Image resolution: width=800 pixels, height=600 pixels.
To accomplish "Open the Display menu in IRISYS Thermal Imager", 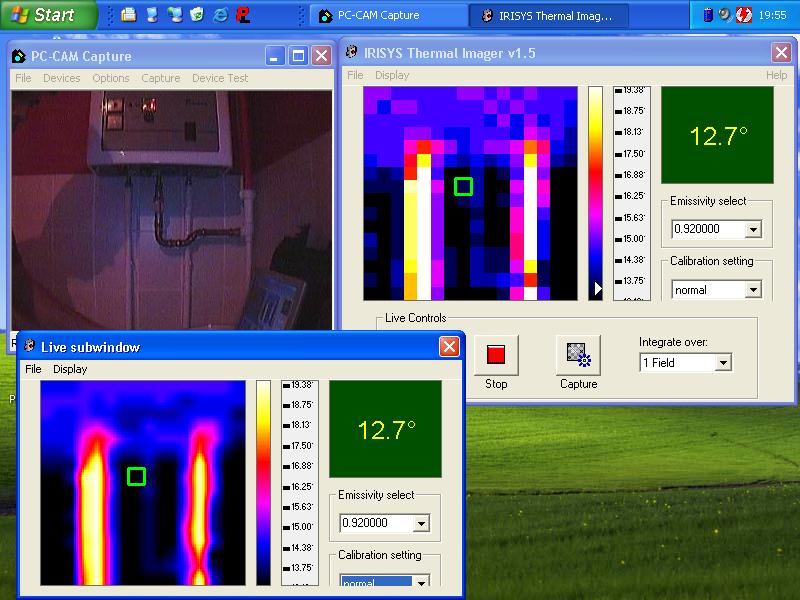I will pos(392,75).
